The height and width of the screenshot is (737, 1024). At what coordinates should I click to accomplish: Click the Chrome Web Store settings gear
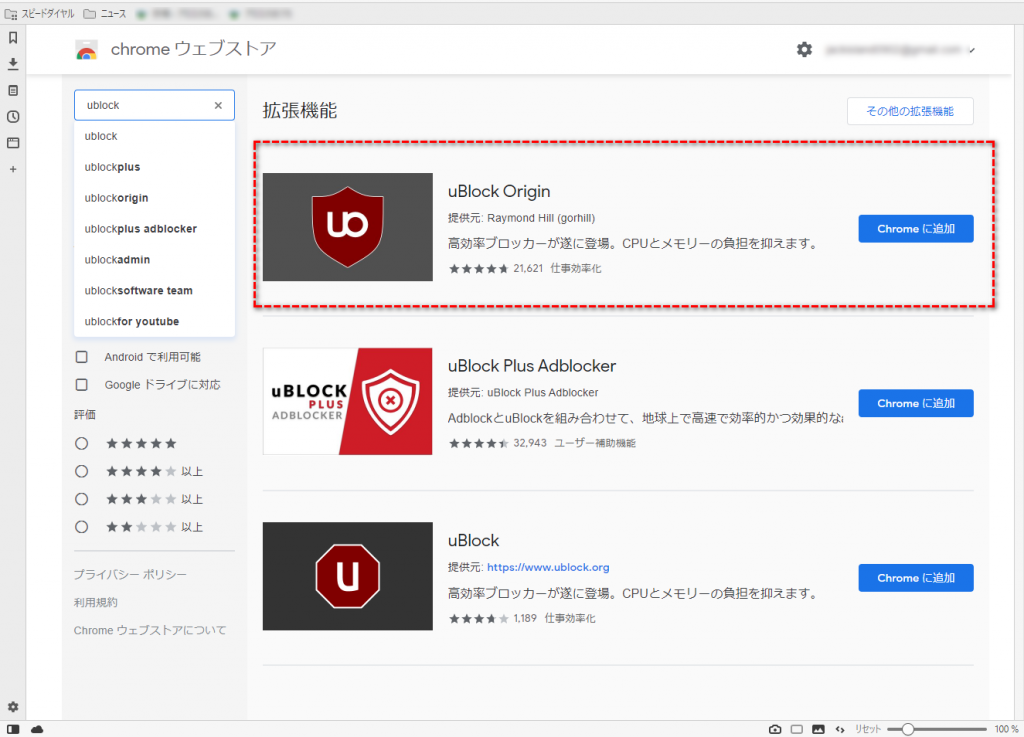tap(804, 49)
